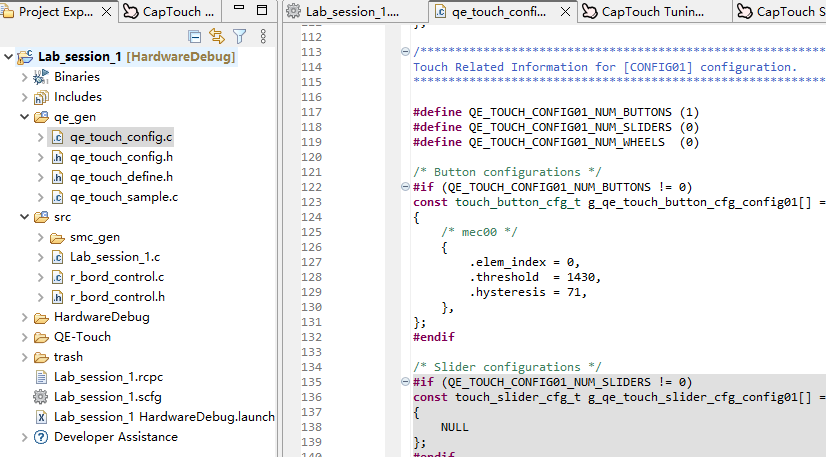Click threshold value 1430 in code
The image size is (826, 457).
[581, 277]
